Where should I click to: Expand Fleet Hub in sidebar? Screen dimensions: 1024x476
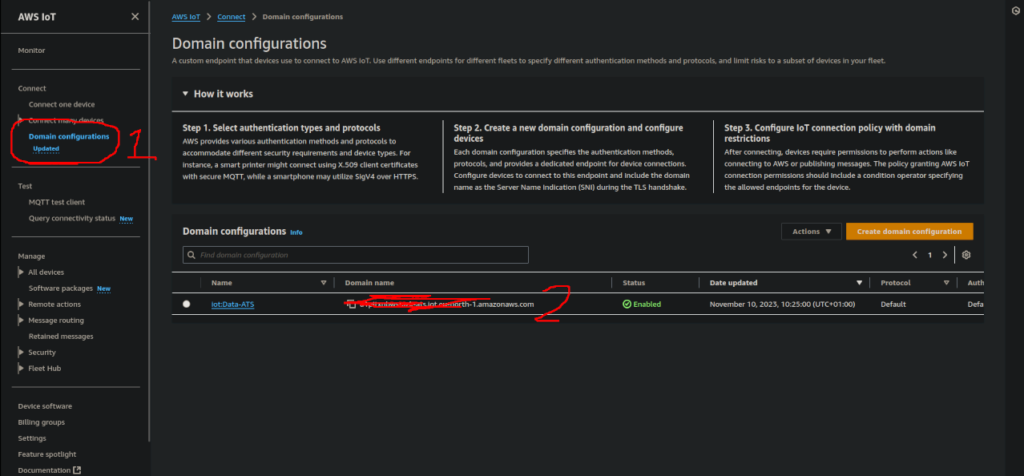(x=21, y=368)
